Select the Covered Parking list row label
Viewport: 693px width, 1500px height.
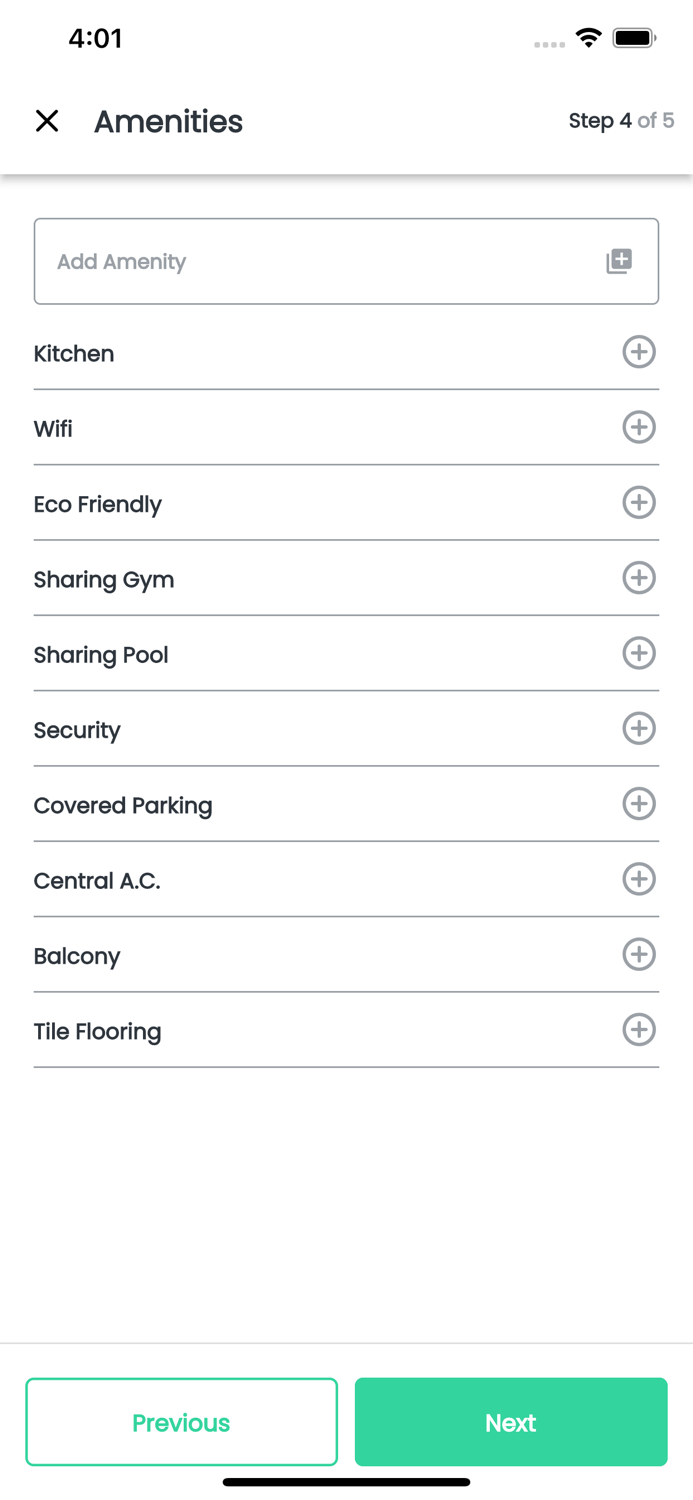click(123, 806)
